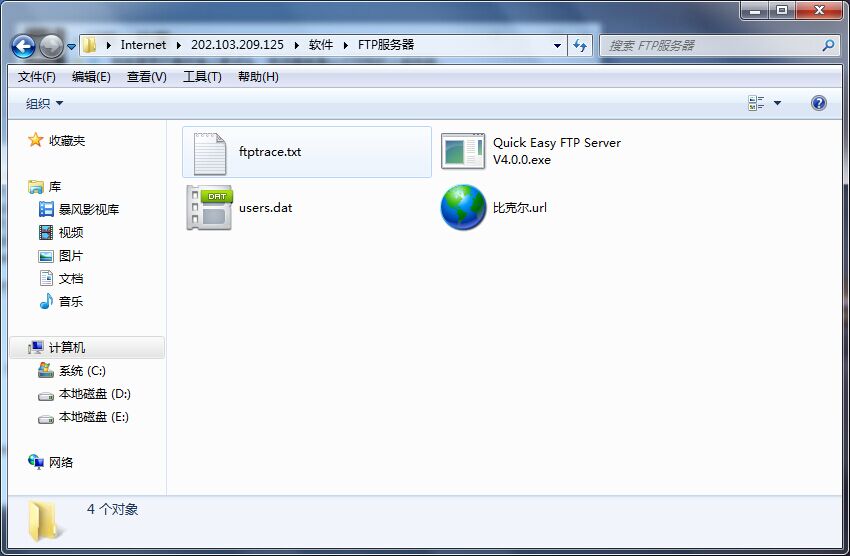Click the 系统 (C:) drive icon
The height and width of the screenshot is (556, 850).
coord(46,370)
